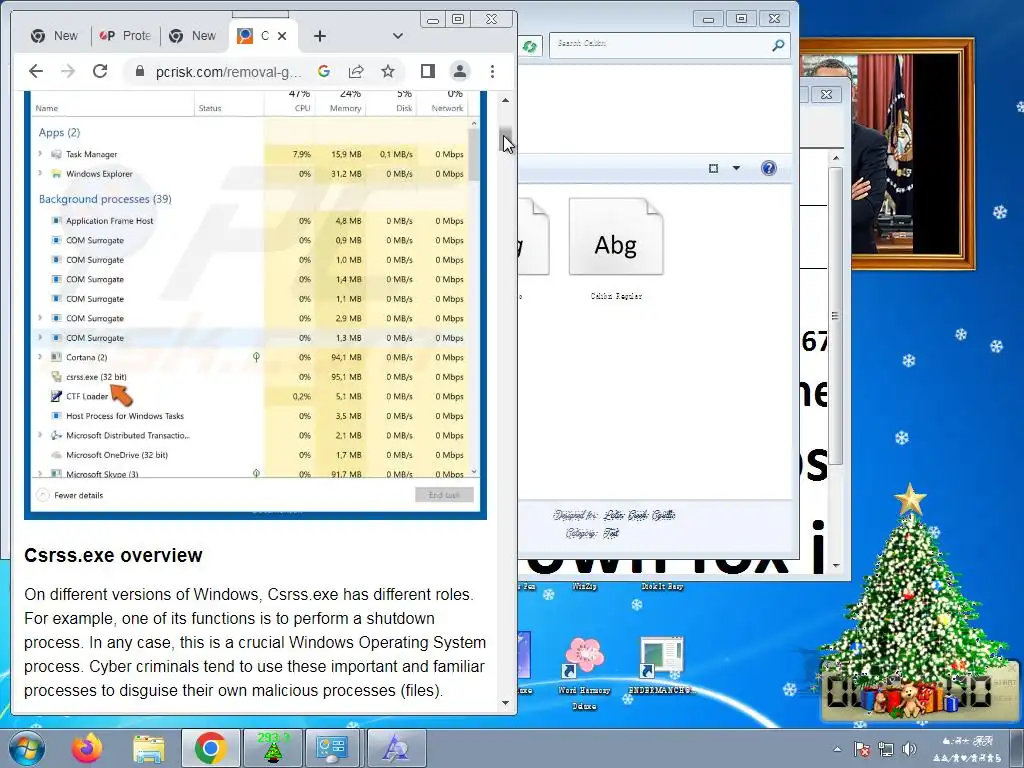Switch to Chrome in the taskbar
This screenshot has width=1024, height=768.
210,748
